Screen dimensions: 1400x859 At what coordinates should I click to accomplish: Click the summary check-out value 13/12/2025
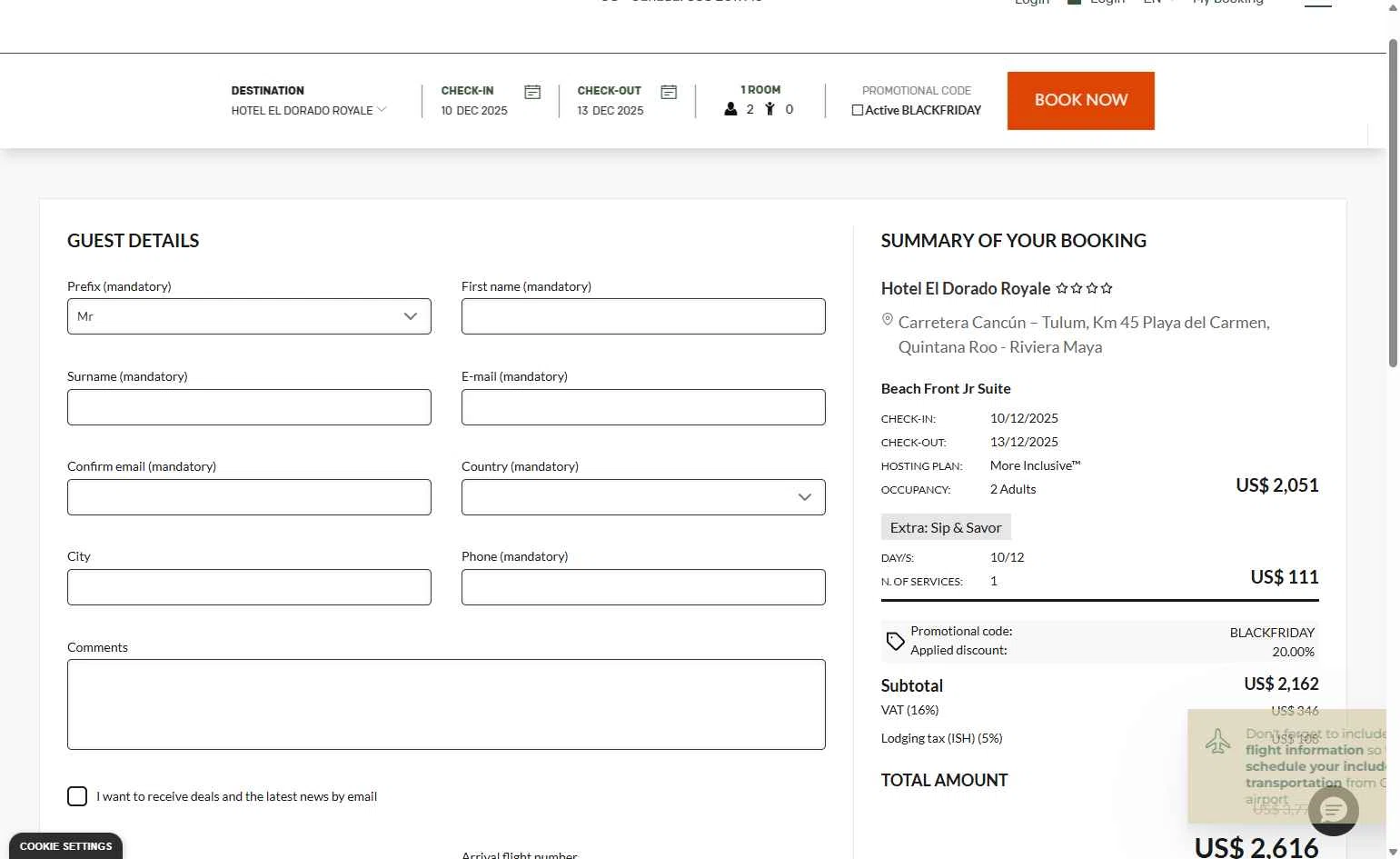(1024, 442)
